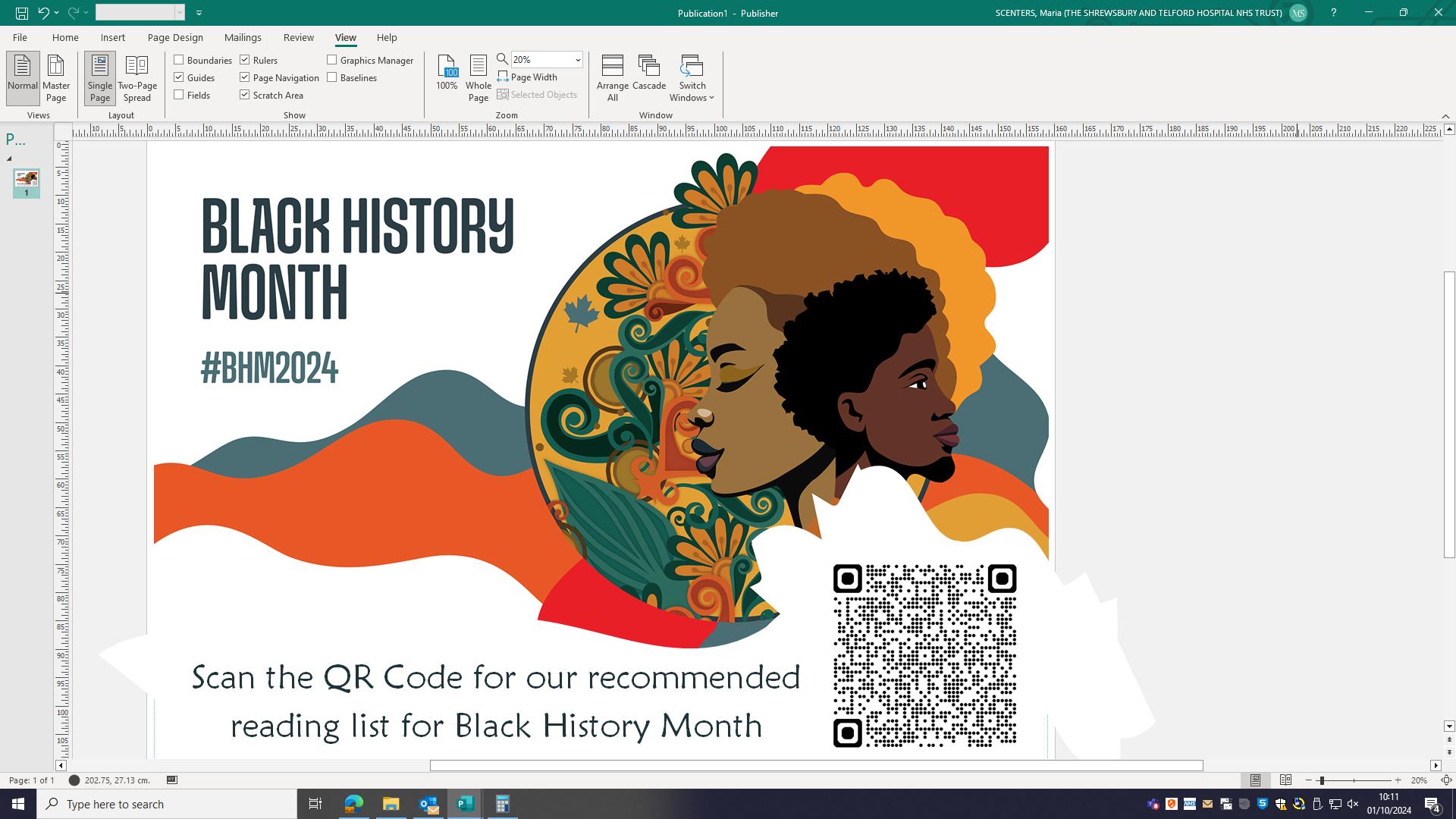The width and height of the screenshot is (1456, 819).
Task: Open the Page Design tab
Action: click(x=175, y=37)
